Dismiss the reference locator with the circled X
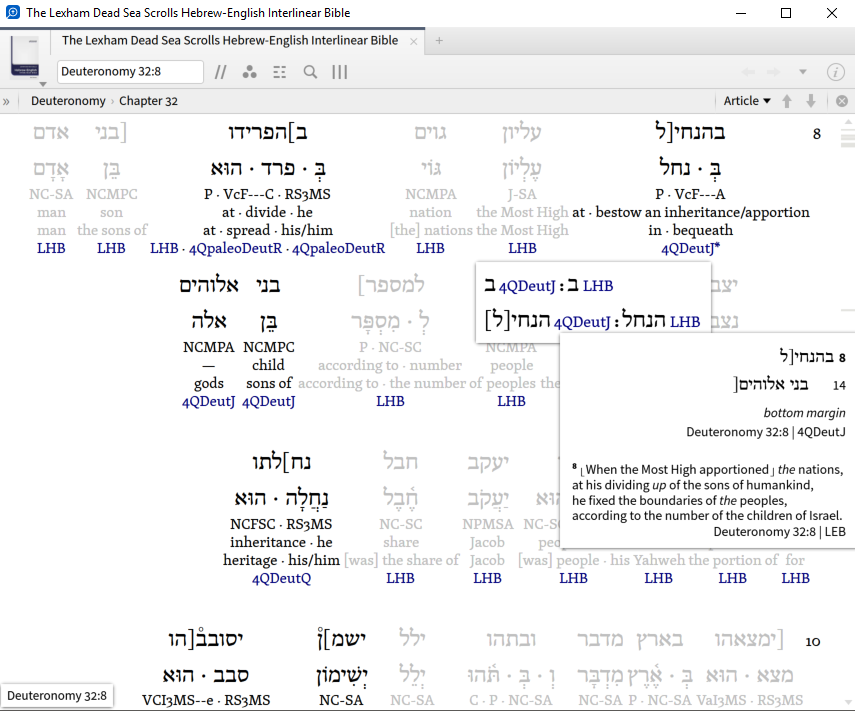Image resolution: width=855 pixels, height=711 pixels. point(843,101)
